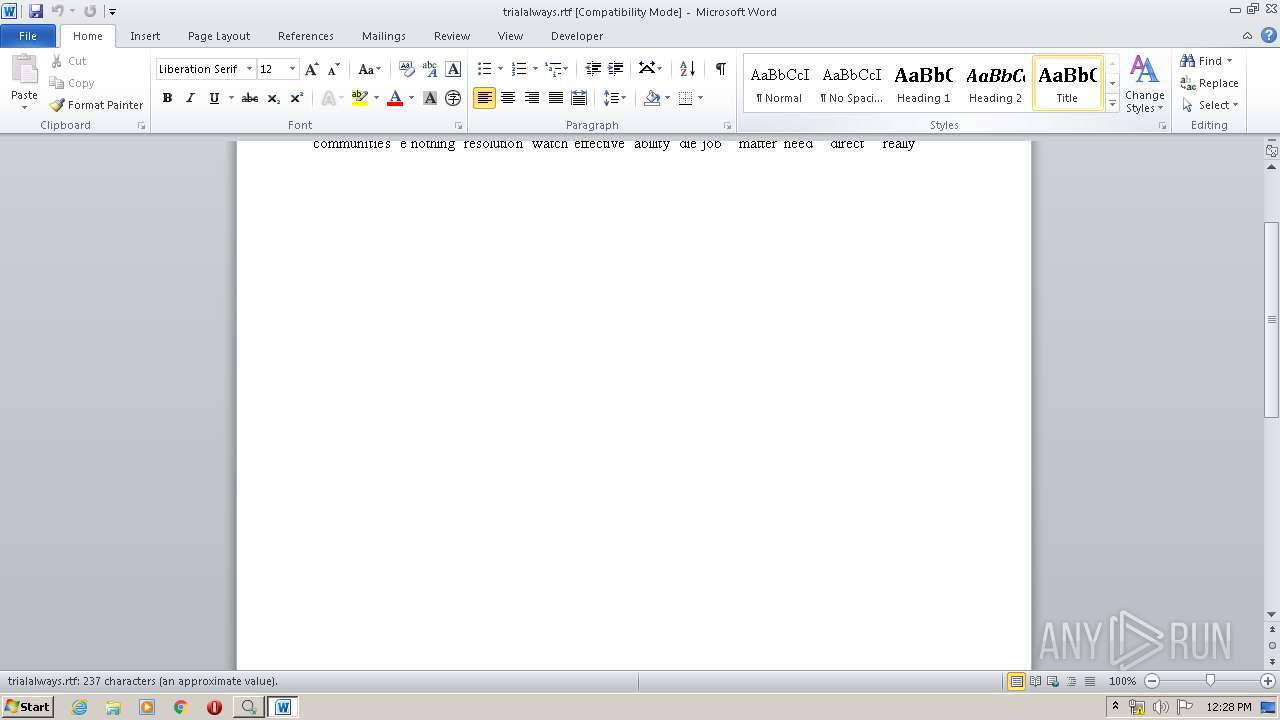
Task: Open Internet Explorer from taskbar
Action: (x=79, y=707)
